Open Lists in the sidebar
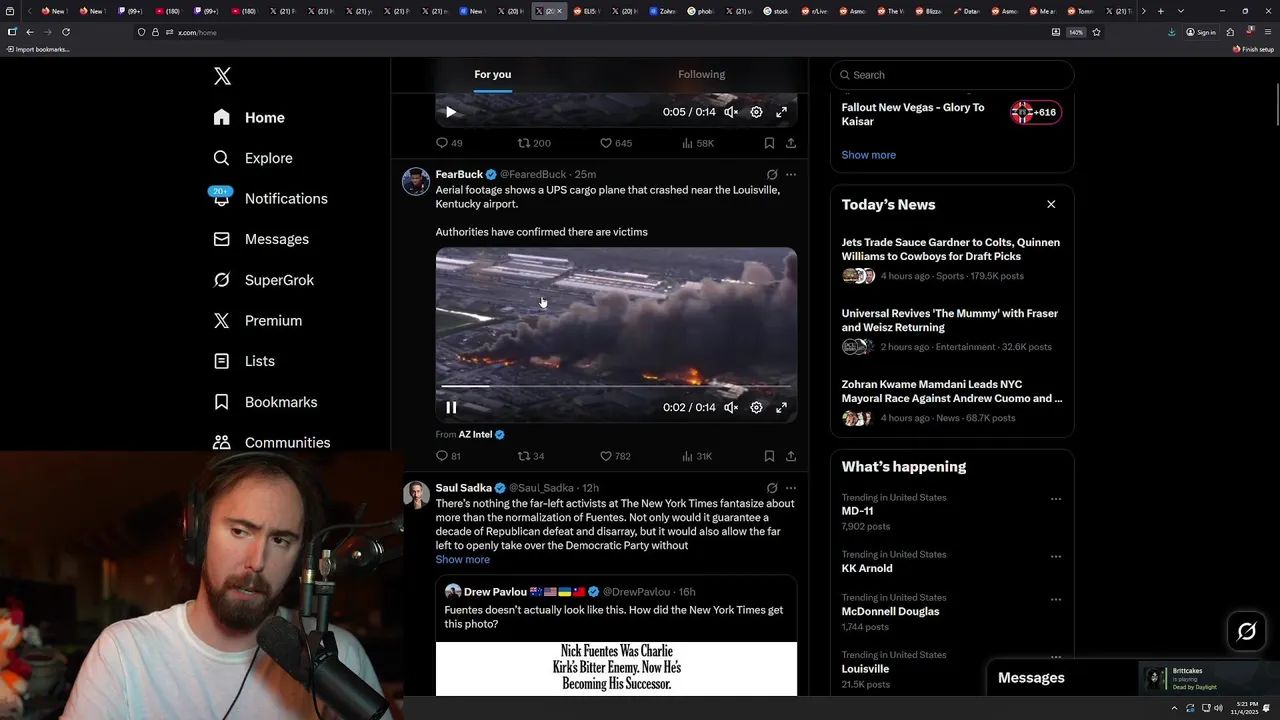The width and height of the screenshot is (1280, 720). point(244,361)
